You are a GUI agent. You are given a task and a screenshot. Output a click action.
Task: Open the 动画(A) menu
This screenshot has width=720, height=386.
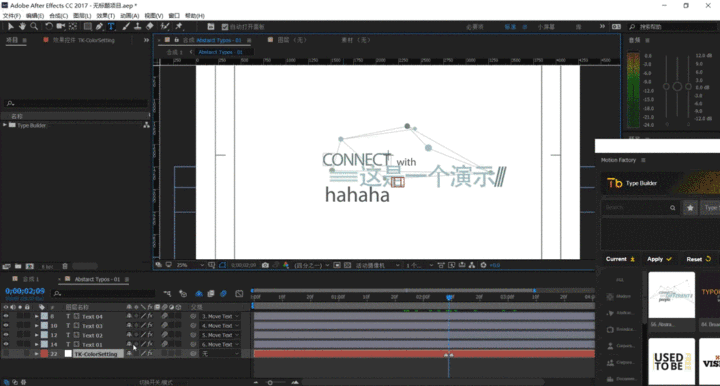click(129, 16)
